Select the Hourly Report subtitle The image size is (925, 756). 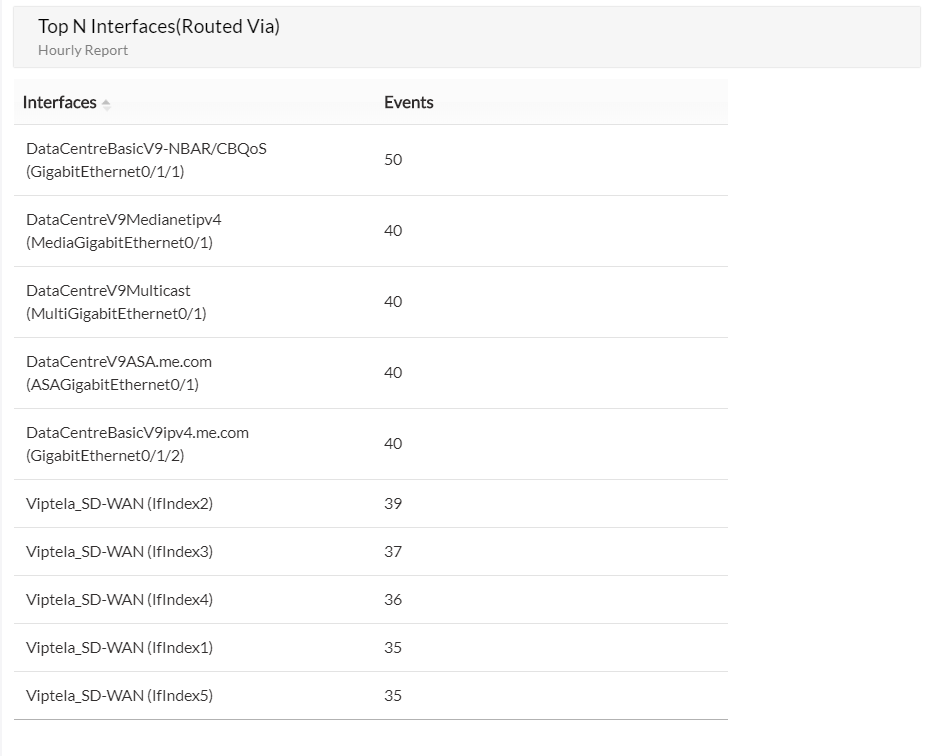[x=83, y=50]
